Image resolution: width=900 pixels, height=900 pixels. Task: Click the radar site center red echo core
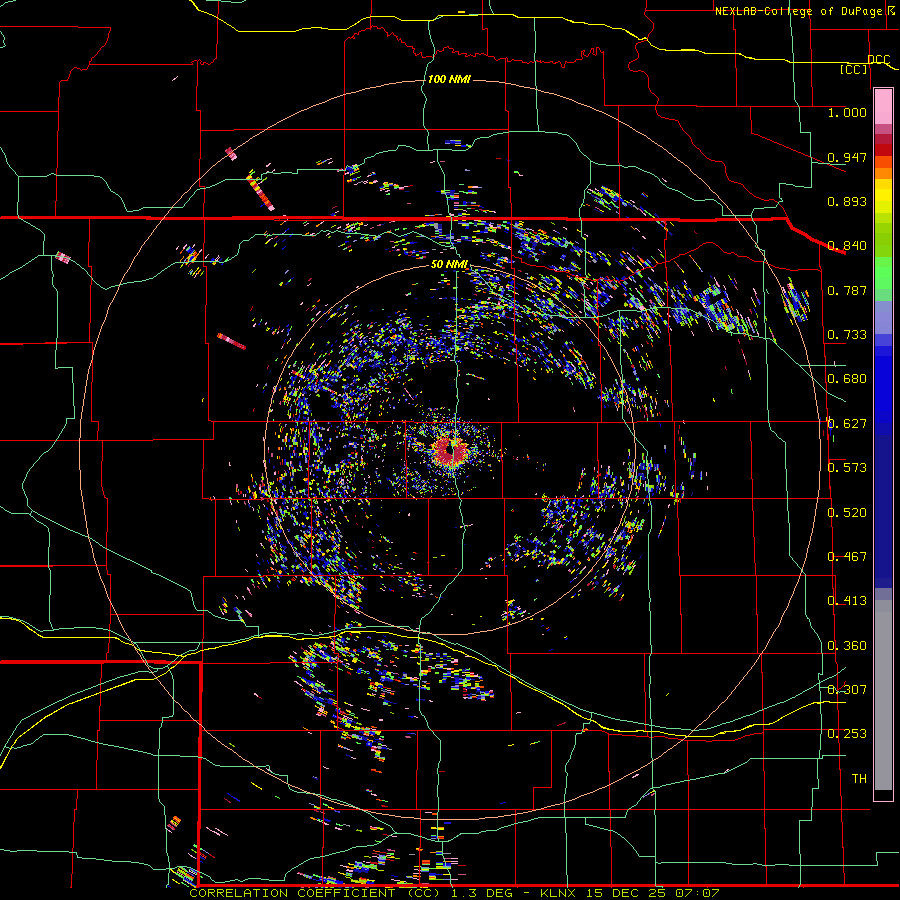pos(449,451)
